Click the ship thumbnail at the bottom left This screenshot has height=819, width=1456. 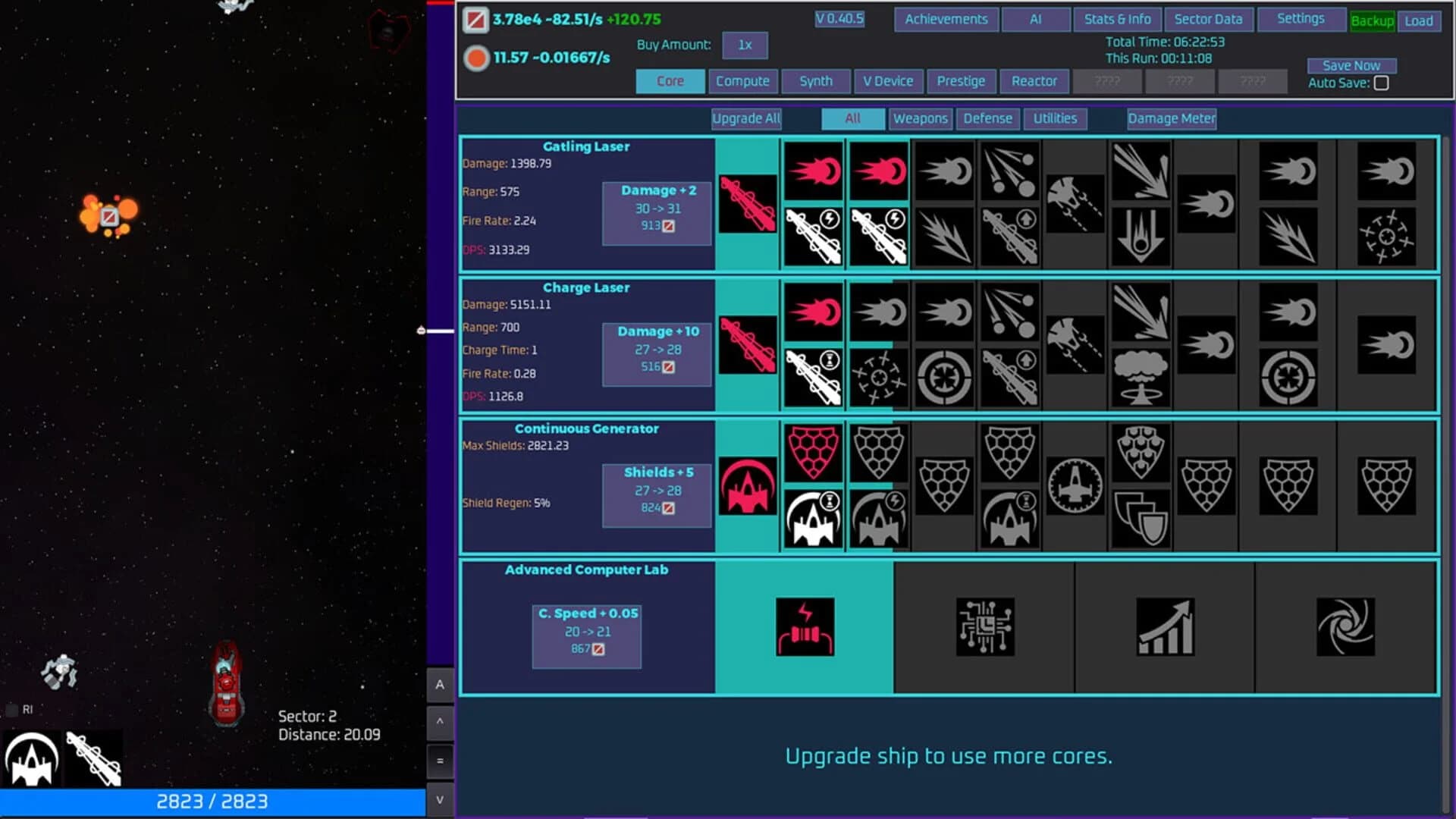32,758
